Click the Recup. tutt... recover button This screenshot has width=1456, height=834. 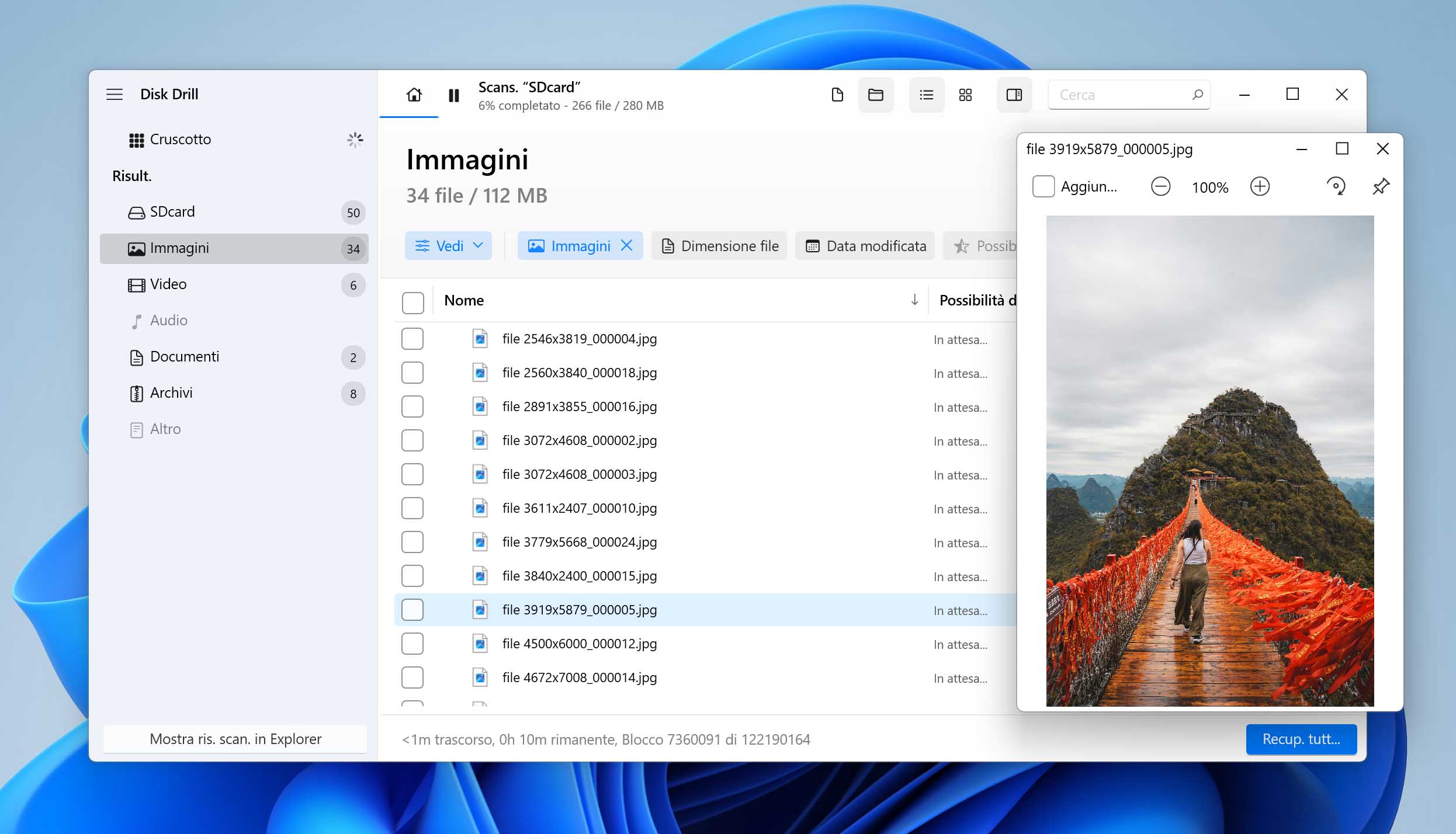[x=1301, y=739]
